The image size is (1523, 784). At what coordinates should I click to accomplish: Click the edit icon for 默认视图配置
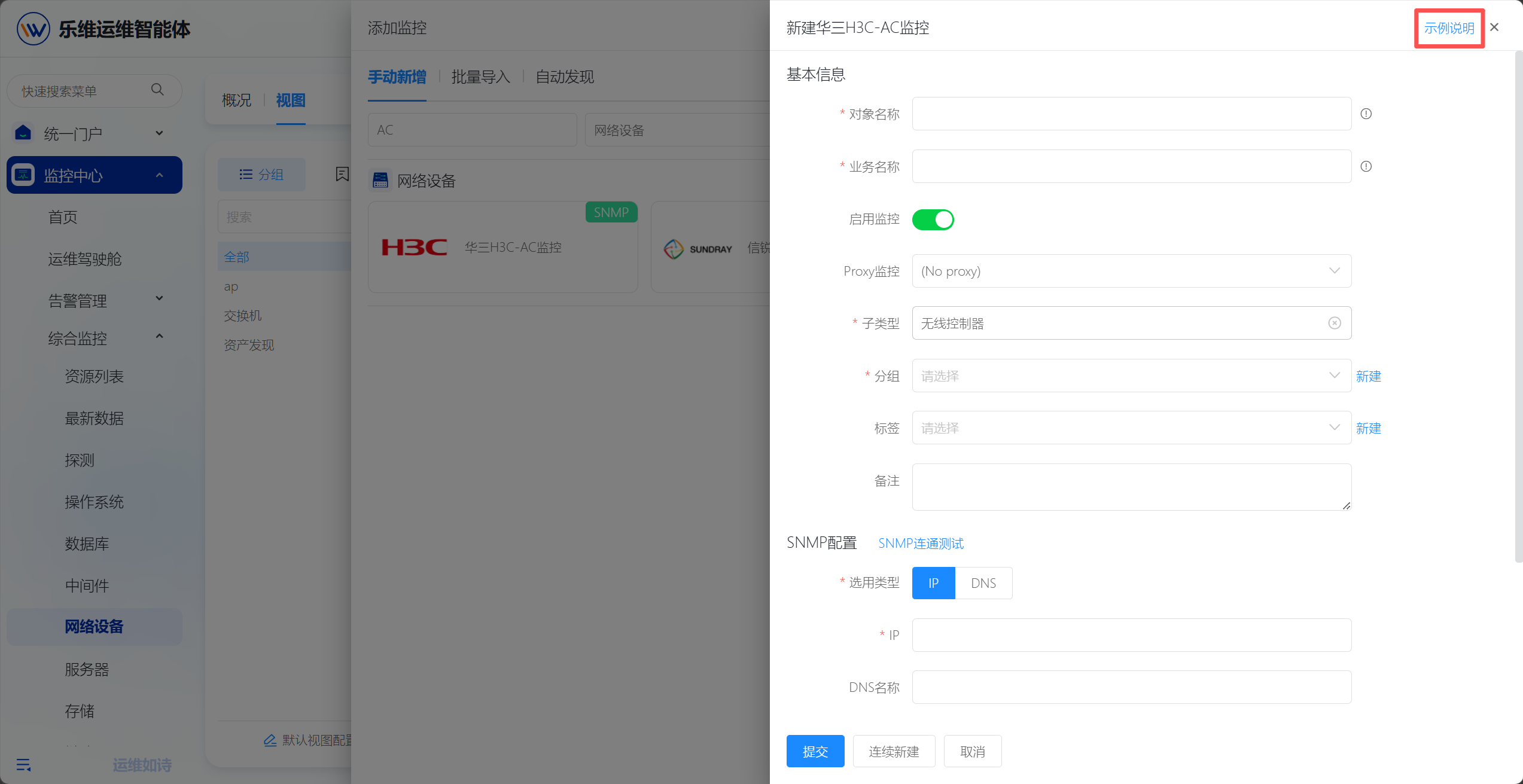tap(270, 740)
